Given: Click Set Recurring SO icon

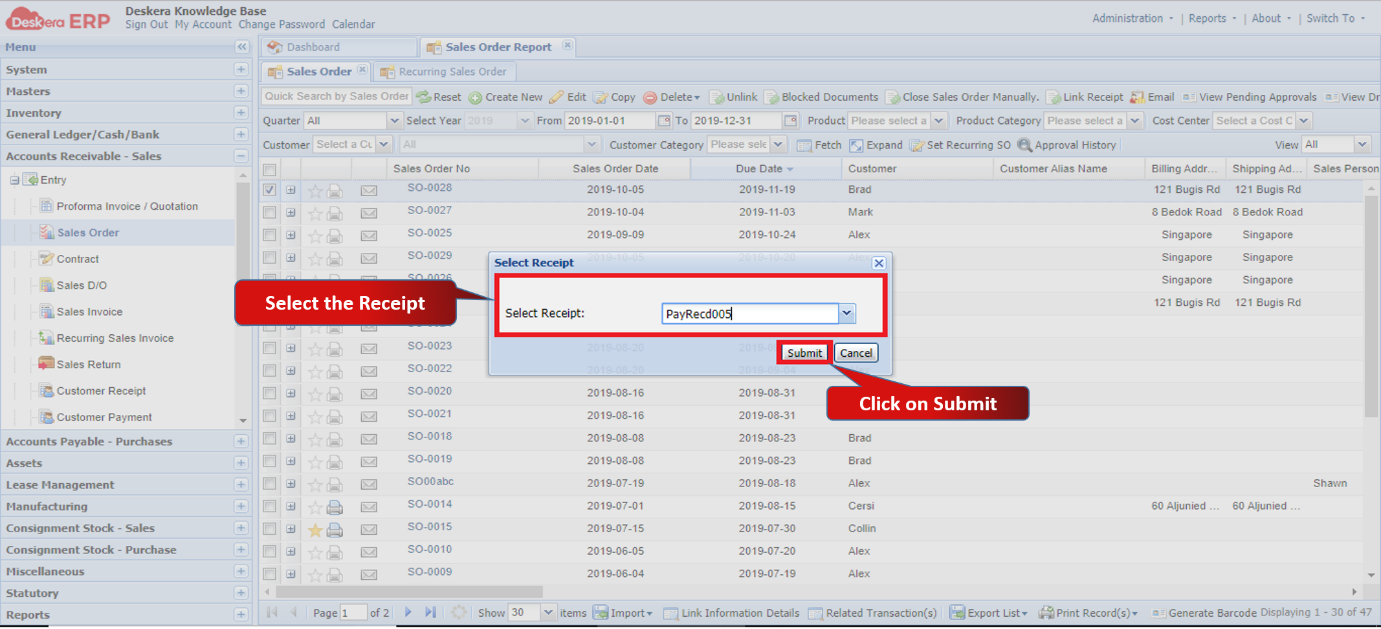Looking at the screenshot, I should (x=917, y=145).
